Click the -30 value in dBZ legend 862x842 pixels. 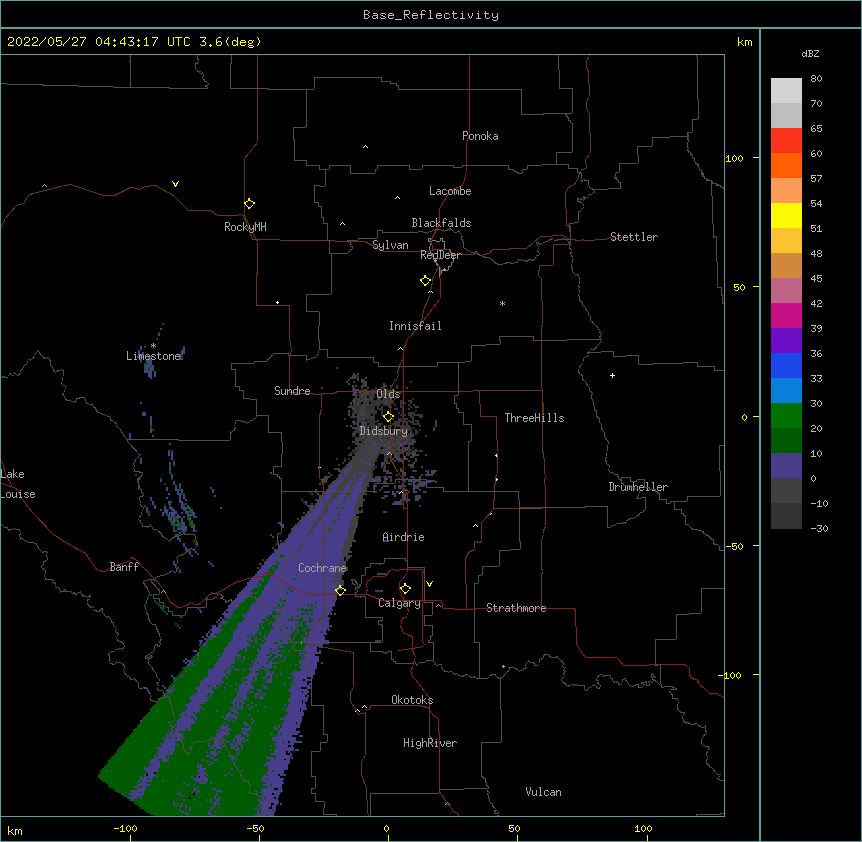(819, 529)
